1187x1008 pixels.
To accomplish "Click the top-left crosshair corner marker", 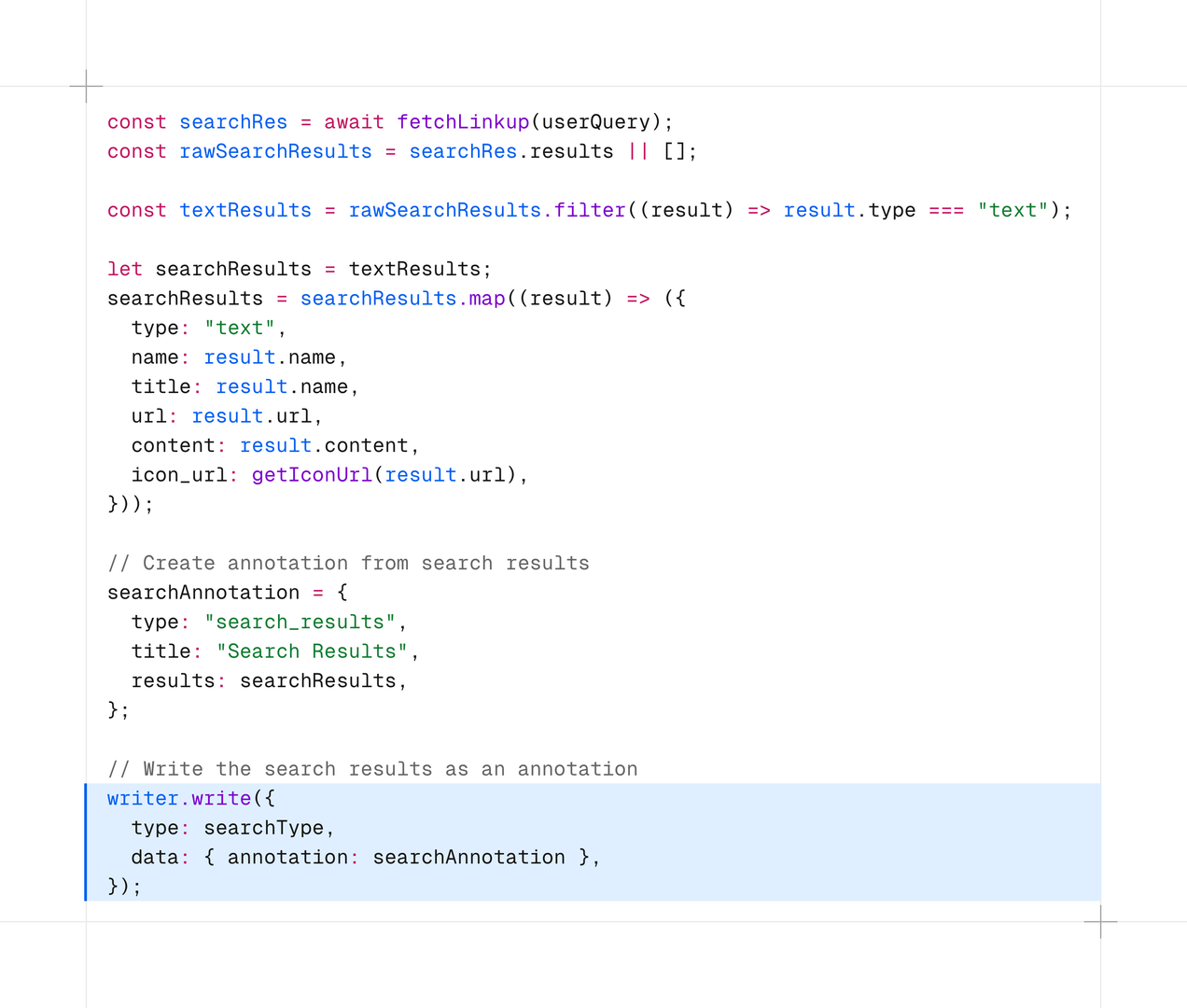I will (86, 86).
